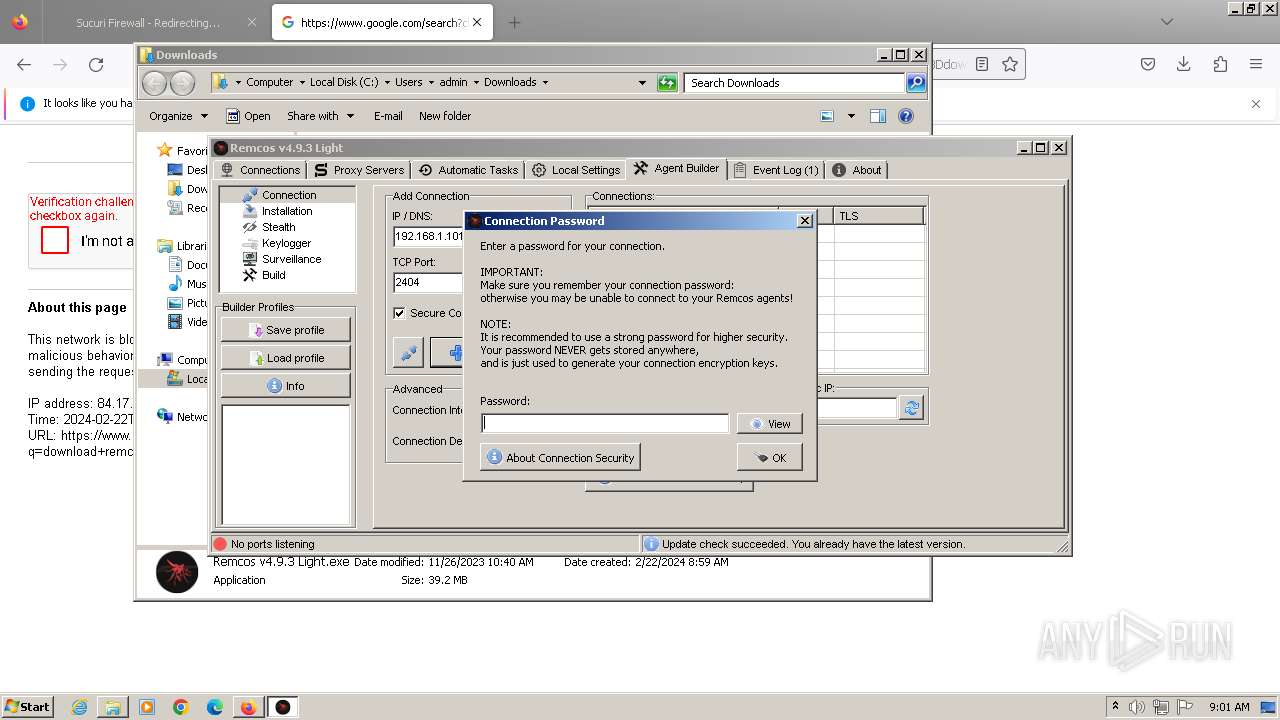Select Surveillance in the builder list
This screenshot has width=1280, height=720.
tap(291, 259)
